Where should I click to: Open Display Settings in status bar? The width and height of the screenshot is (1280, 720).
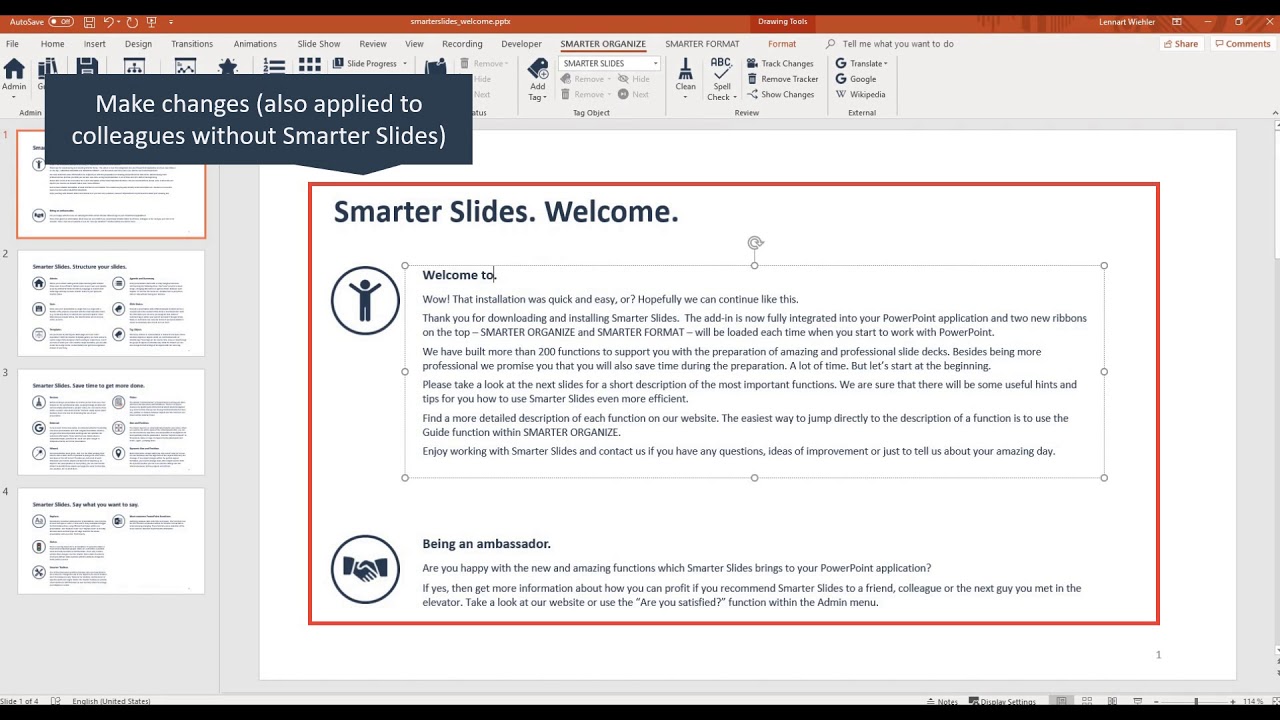[x=1002, y=702]
